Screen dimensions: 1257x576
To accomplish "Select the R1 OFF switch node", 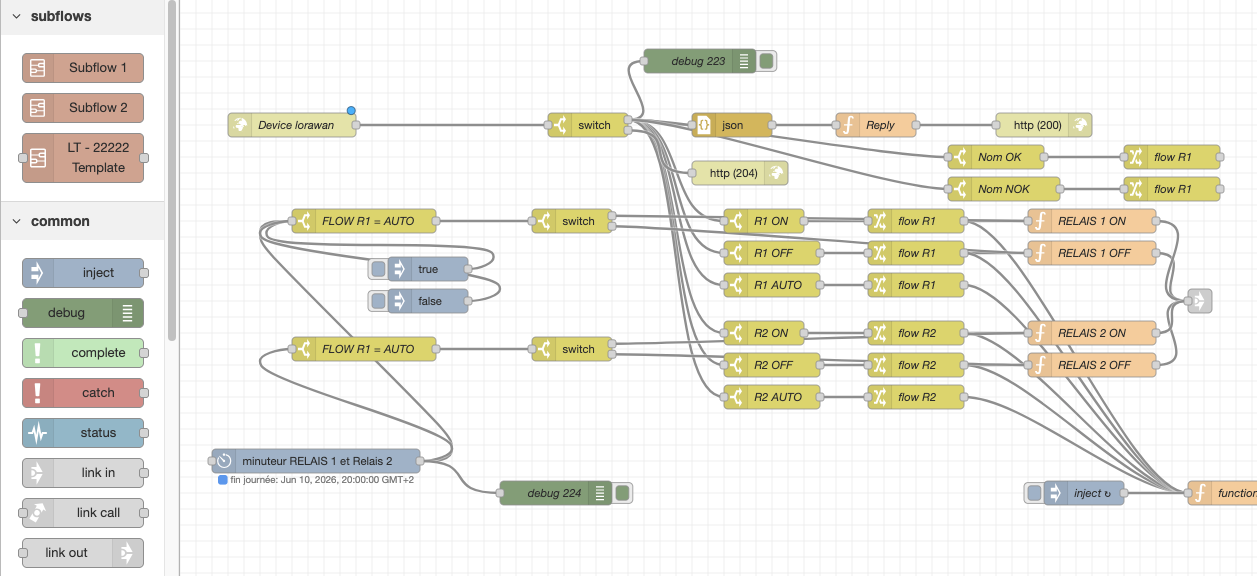I will pos(772,253).
